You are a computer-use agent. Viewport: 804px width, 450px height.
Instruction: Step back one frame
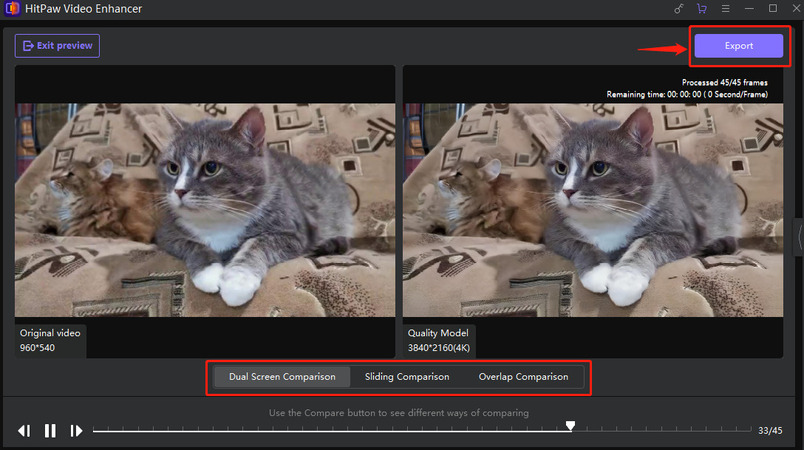[24, 431]
